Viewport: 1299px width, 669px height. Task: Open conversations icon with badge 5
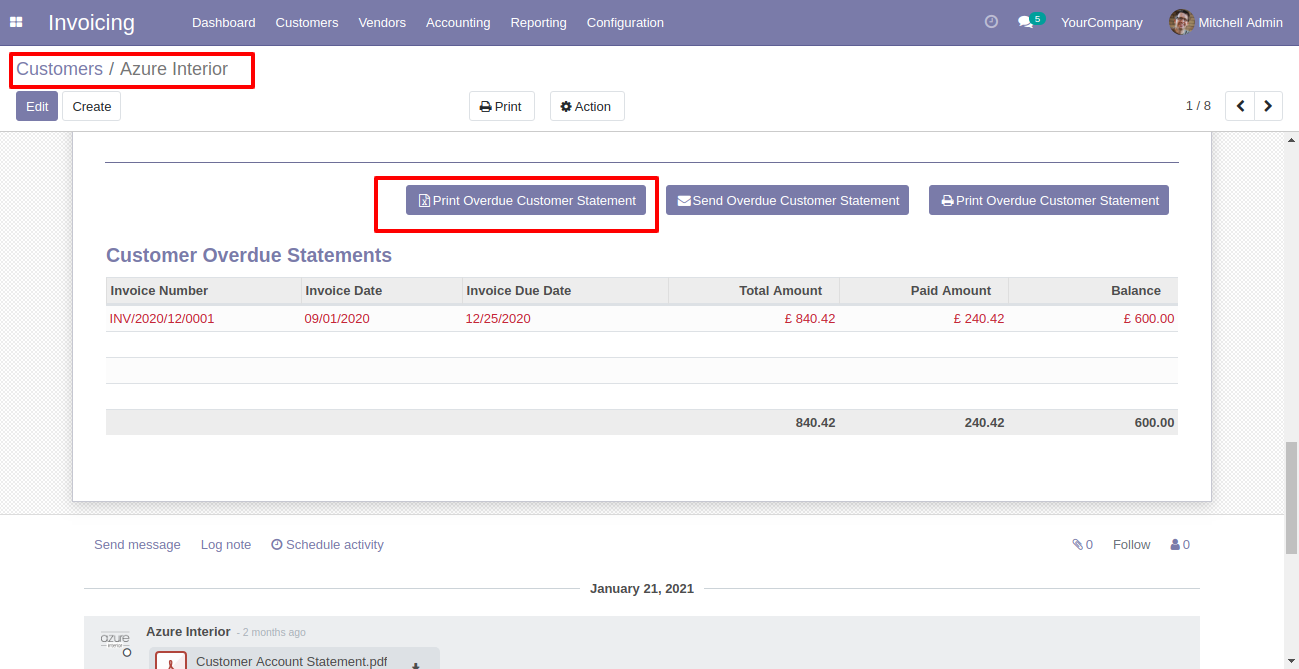tap(1030, 21)
